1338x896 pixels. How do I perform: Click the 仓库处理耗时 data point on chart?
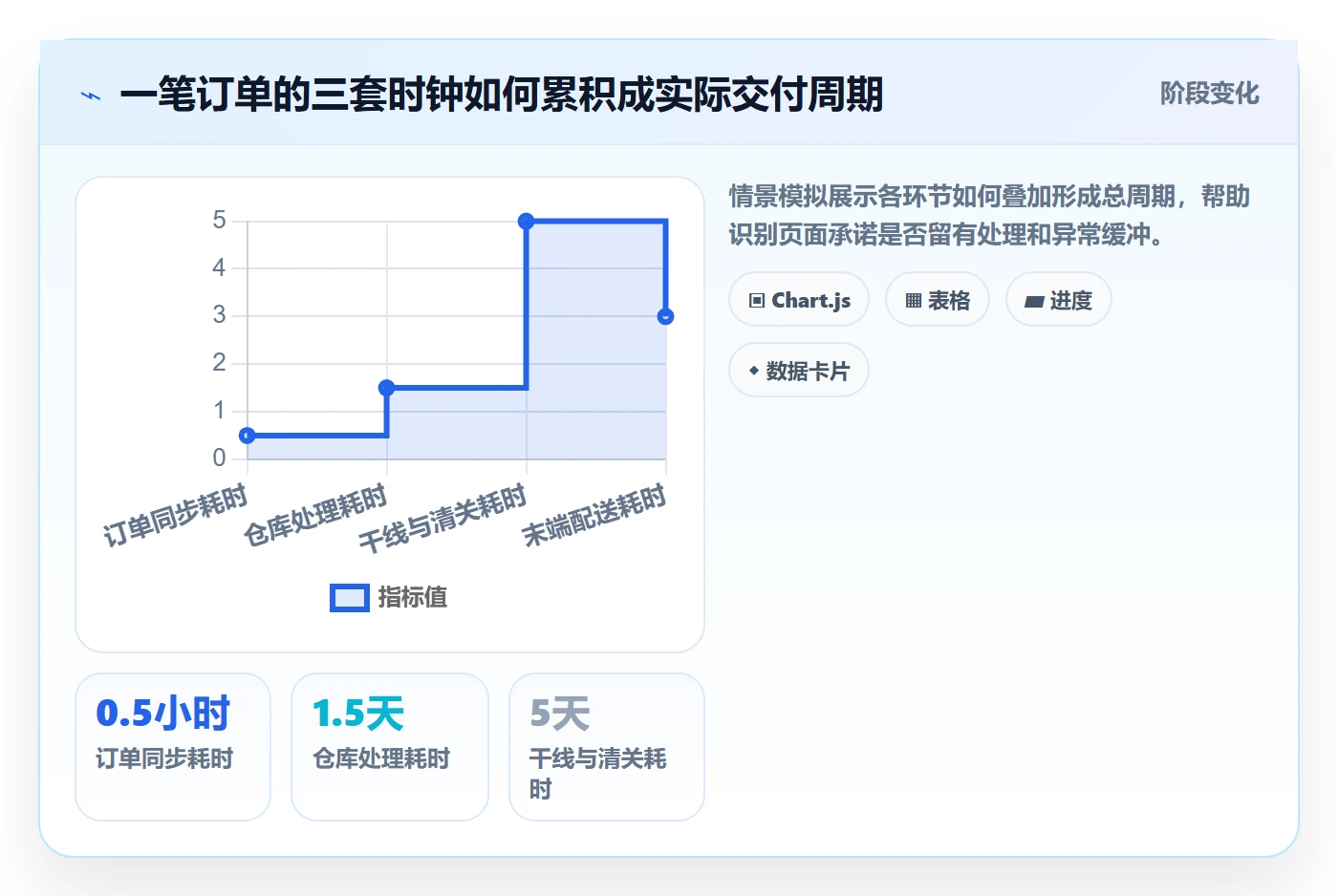pos(387,388)
